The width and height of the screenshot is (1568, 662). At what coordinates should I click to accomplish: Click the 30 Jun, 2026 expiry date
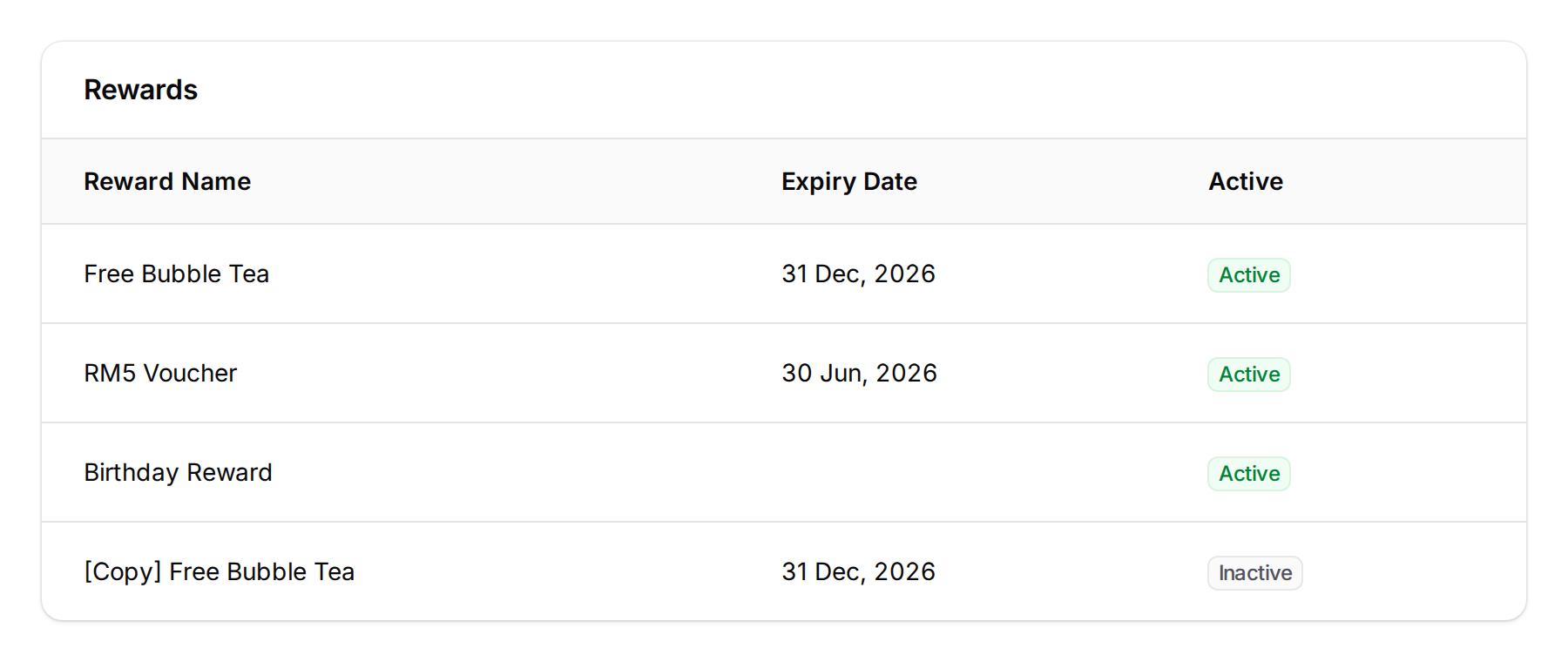pyautogui.click(x=859, y=373)
